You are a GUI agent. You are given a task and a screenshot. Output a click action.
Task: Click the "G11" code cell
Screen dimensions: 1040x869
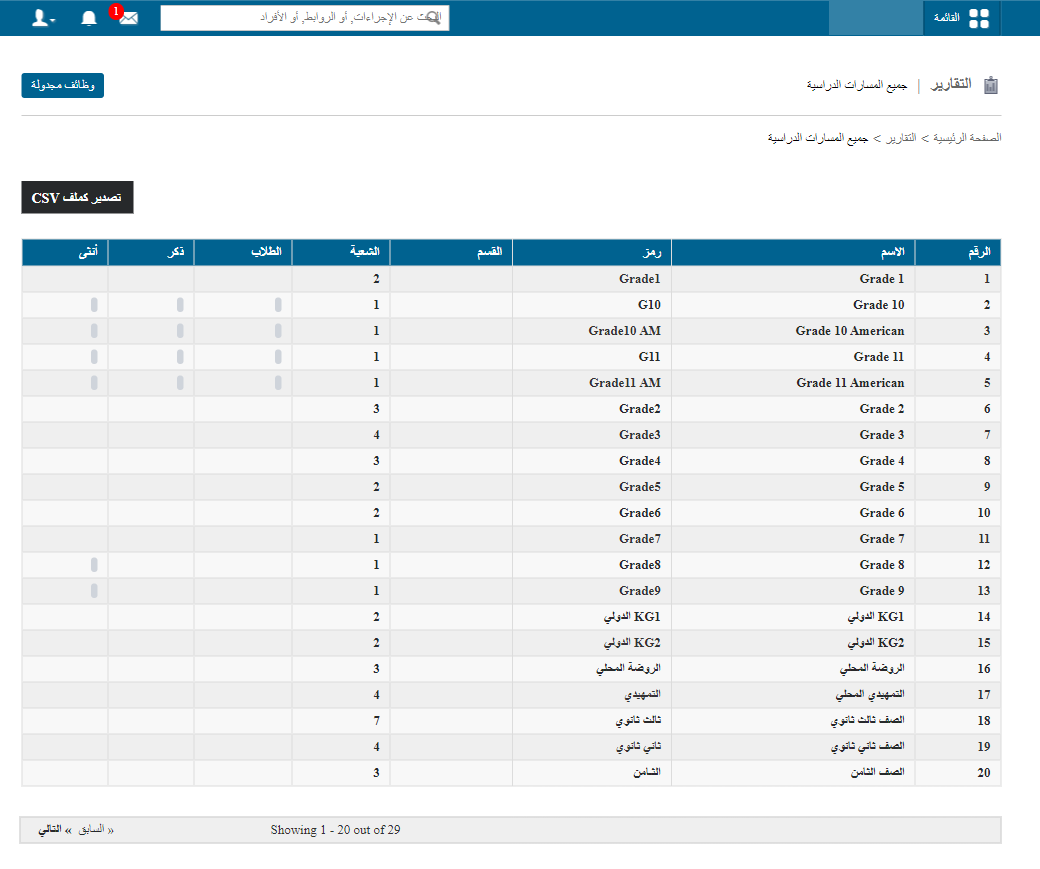(592, 357)
